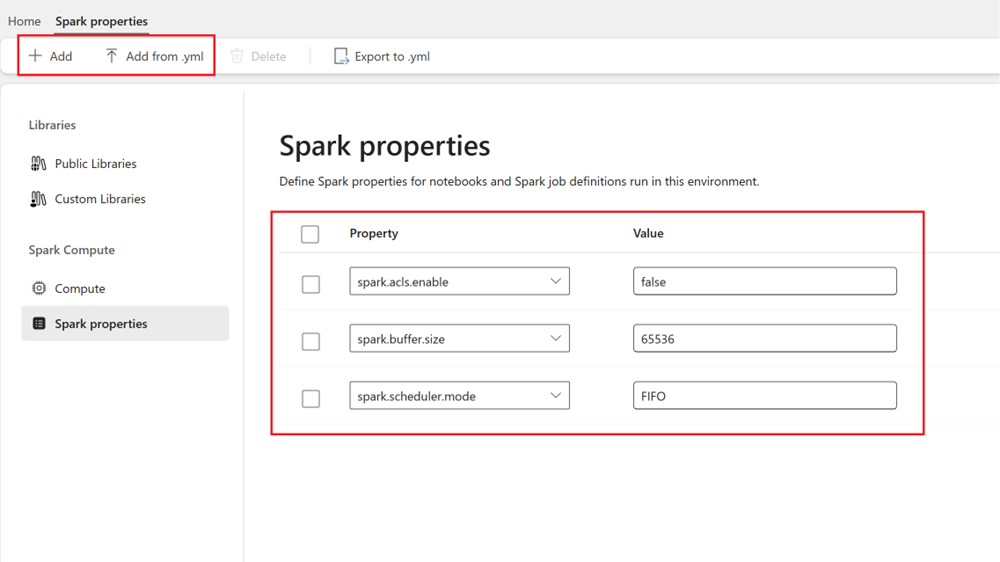The image size is (1000, 562).
Task: Click the Compute gear icon
Action: [39, 289]
